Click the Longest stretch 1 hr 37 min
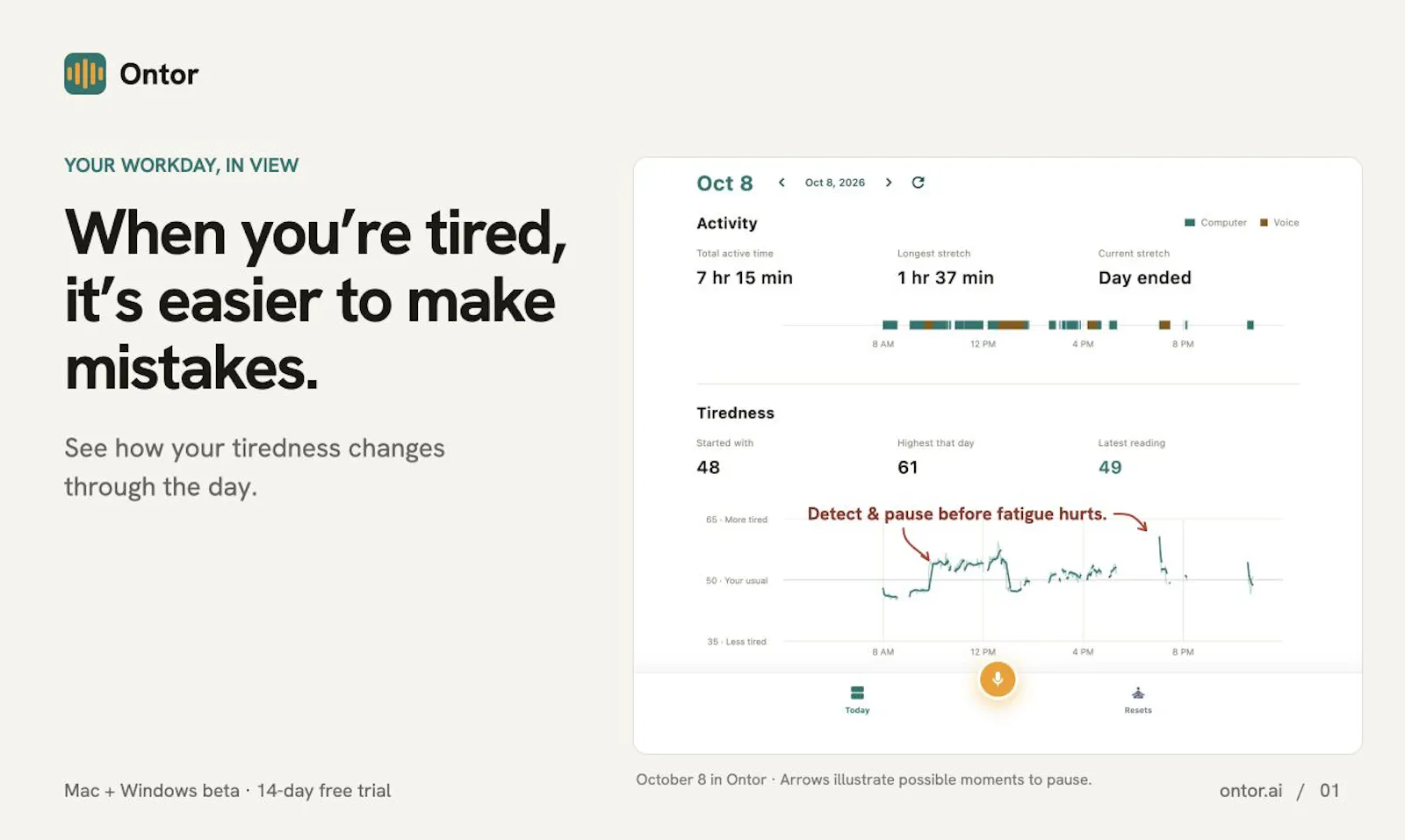Viewport: 1405px width, 840px height. 946,278
